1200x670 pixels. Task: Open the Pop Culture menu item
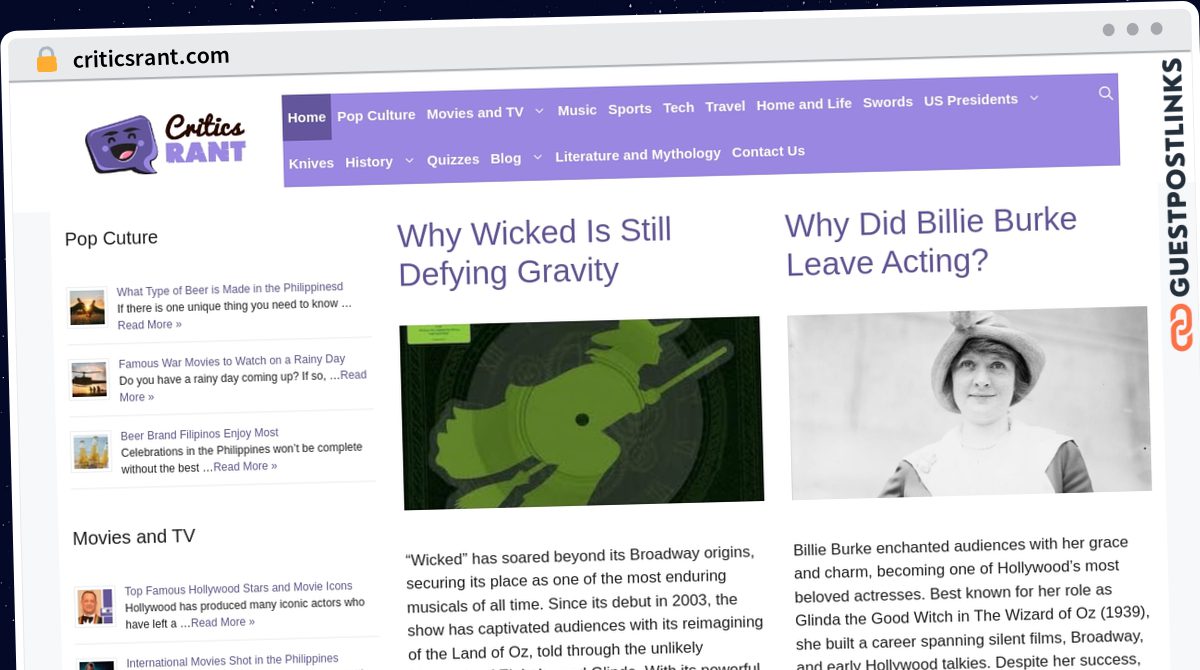pos(376,115)
